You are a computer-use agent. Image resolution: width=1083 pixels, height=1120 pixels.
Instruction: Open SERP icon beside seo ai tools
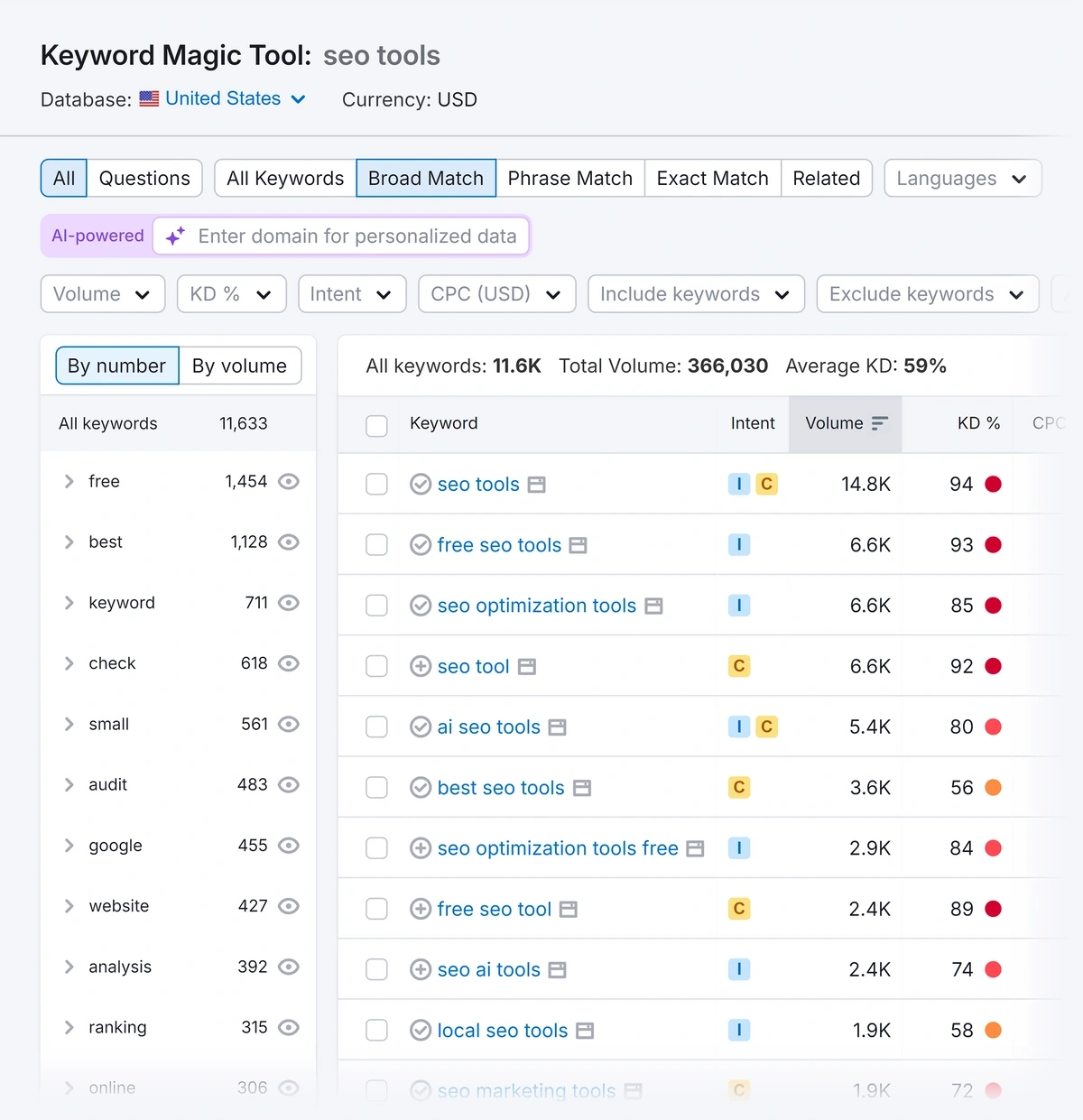tap(558, 970)
